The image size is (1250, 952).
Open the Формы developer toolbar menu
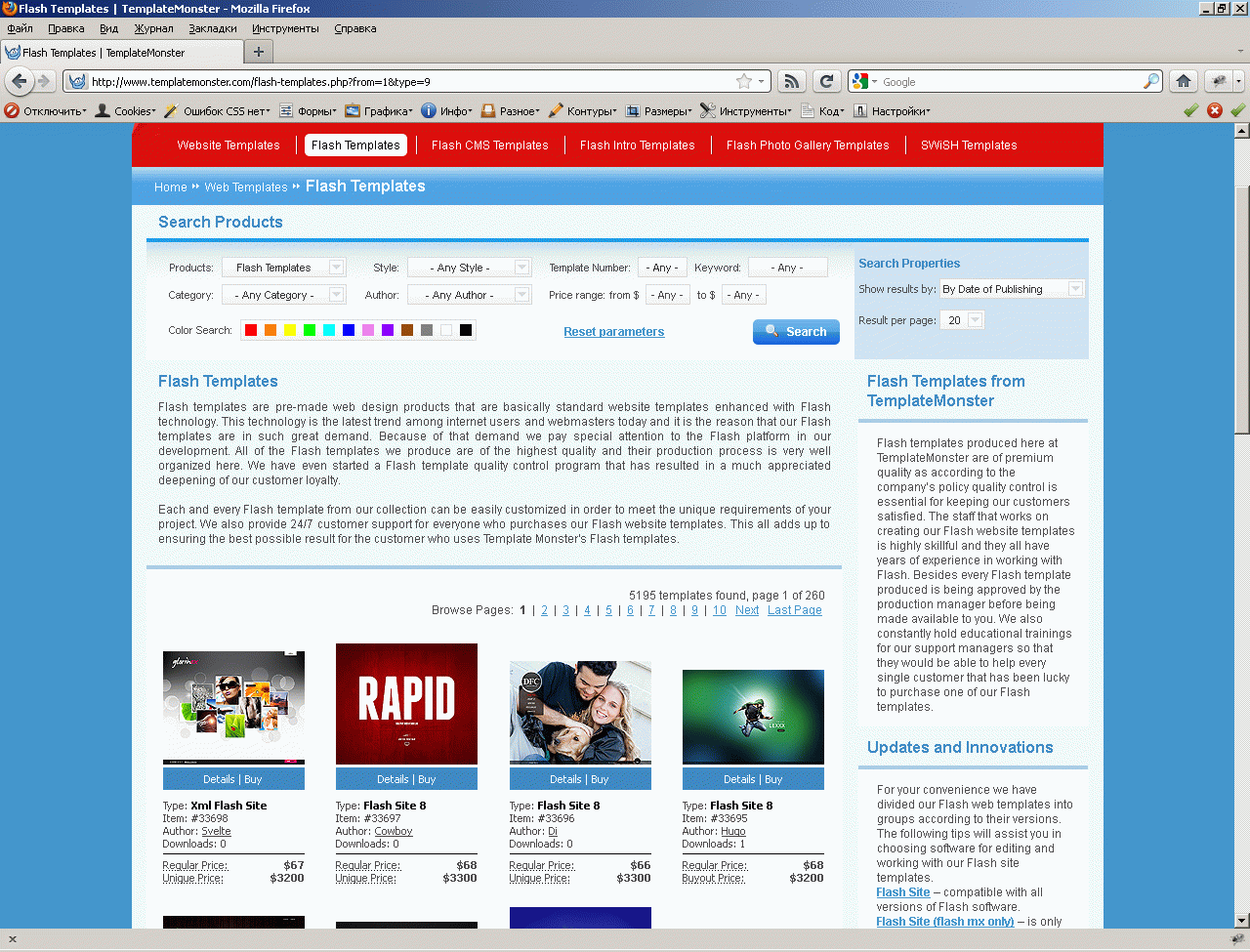pyautogui.click(x=308, y=111)
